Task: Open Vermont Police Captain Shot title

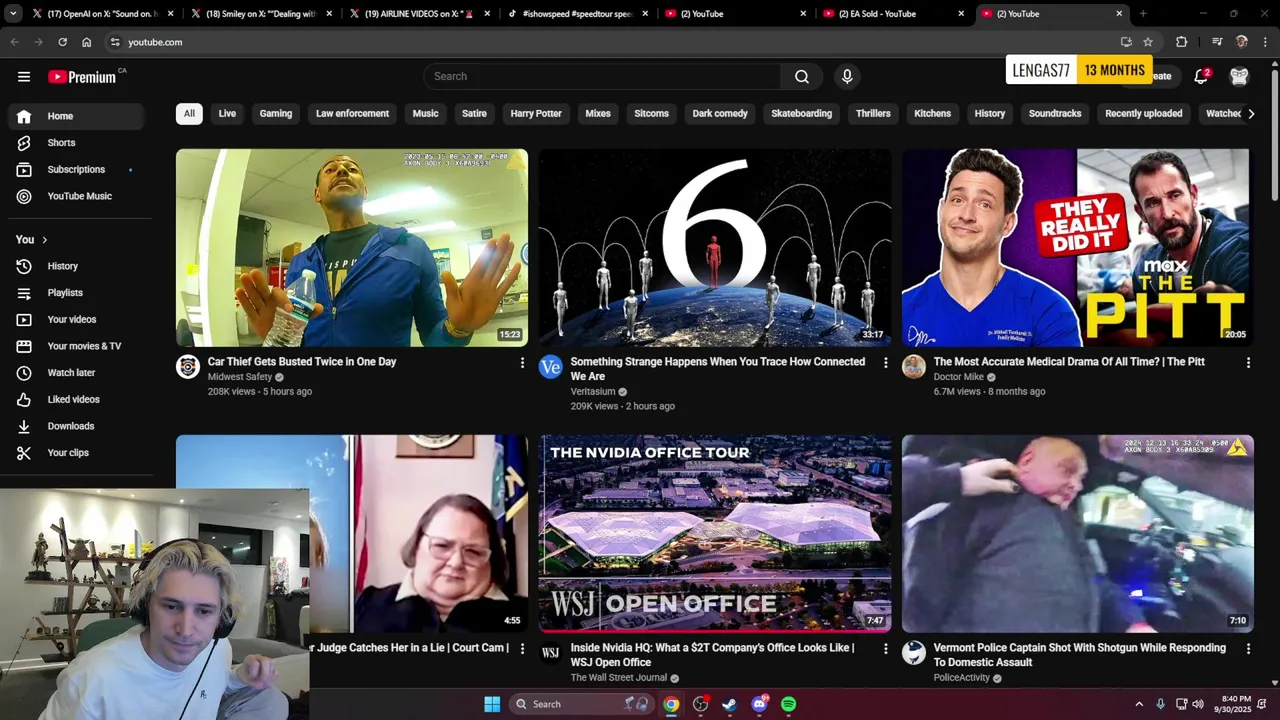Action: coord(1079,655)
